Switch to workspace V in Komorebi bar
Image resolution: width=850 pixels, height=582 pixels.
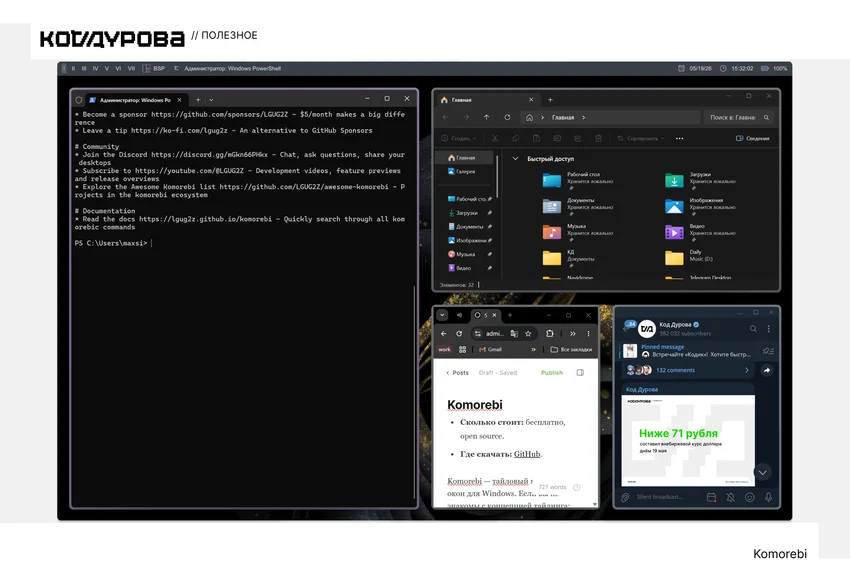pos(107,68)
